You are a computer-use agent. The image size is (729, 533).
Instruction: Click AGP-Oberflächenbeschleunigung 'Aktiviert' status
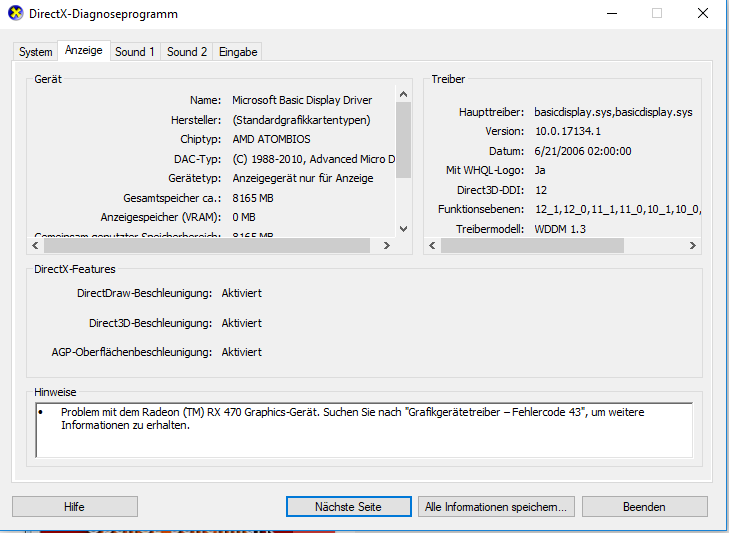[242, 352]
